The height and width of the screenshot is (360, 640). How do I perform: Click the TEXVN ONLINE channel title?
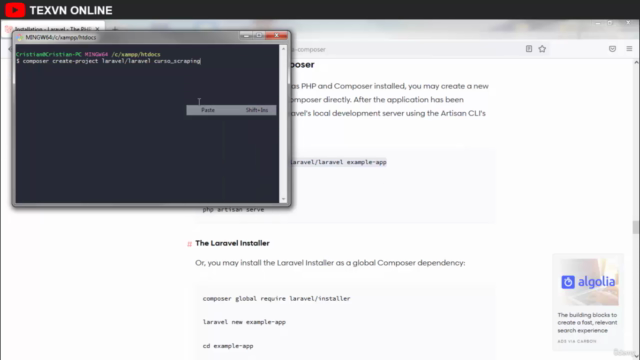coord(71,10)
